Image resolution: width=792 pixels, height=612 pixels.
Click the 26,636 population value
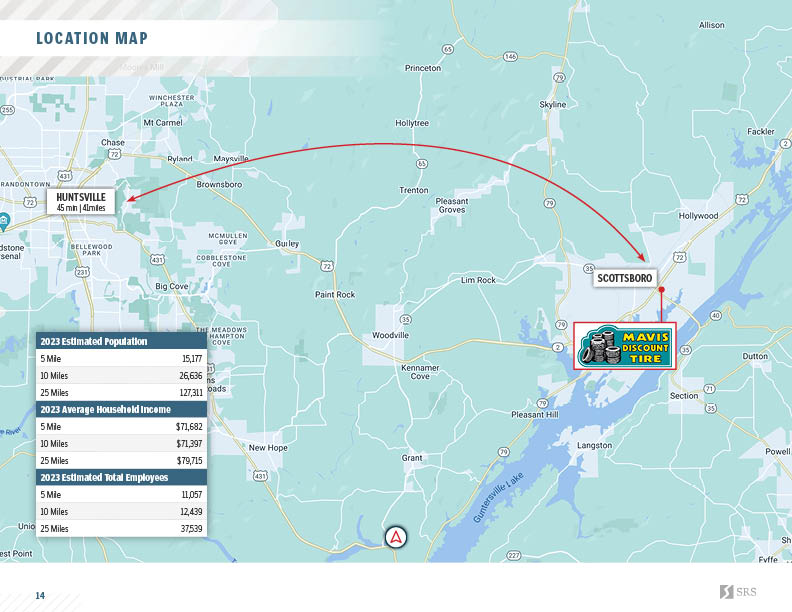(190, 376)
